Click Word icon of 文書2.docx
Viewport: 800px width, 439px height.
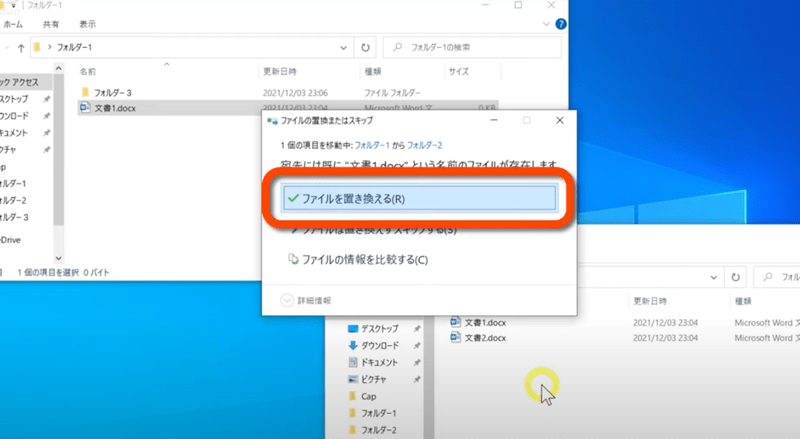point(456,337)
